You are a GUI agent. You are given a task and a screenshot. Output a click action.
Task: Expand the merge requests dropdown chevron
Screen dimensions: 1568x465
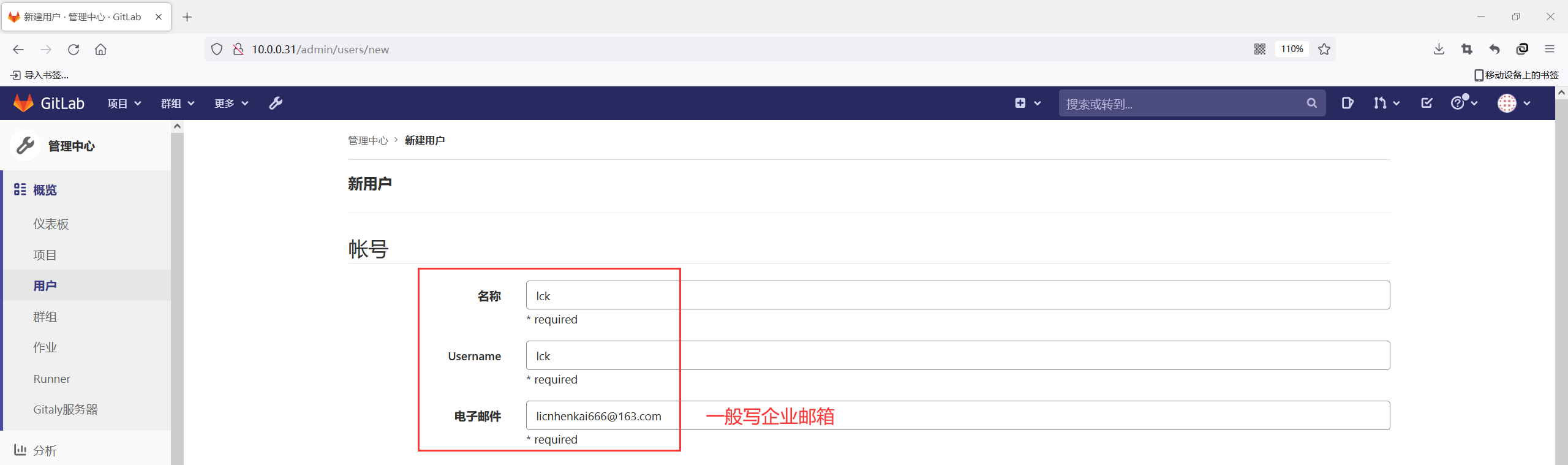click(1396, 104)
